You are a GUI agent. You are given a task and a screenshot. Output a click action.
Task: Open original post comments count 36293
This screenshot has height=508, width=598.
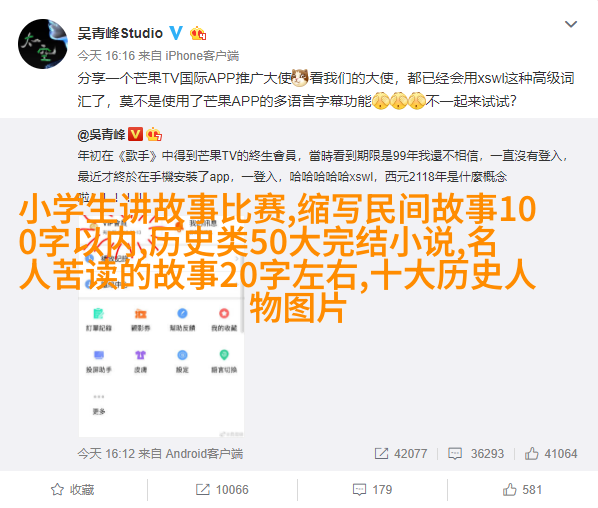click(476, 453)
